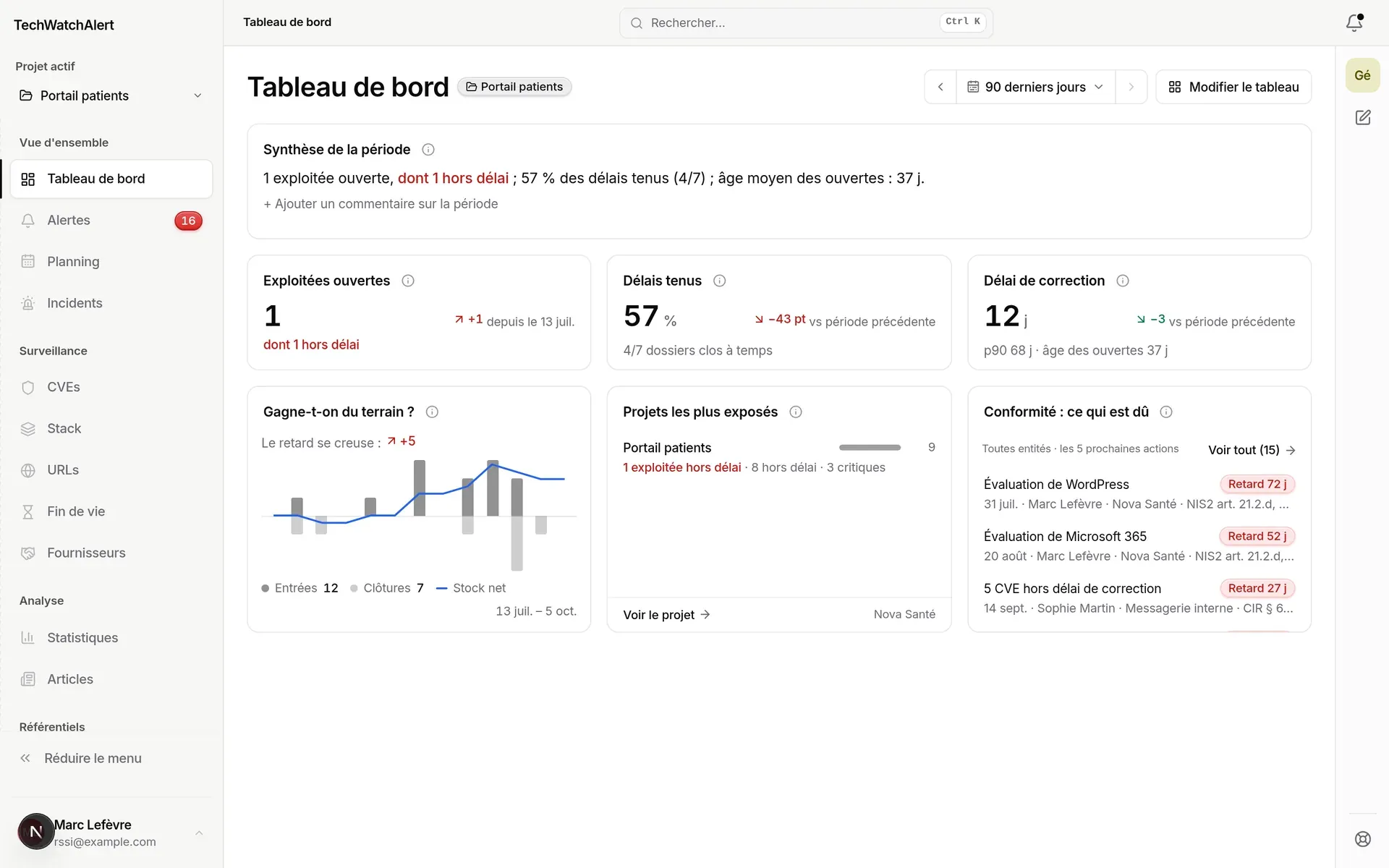1389x868 pixels.
Task: Show info icon for Exploitées ouvertes
Action: pos(408,281)
